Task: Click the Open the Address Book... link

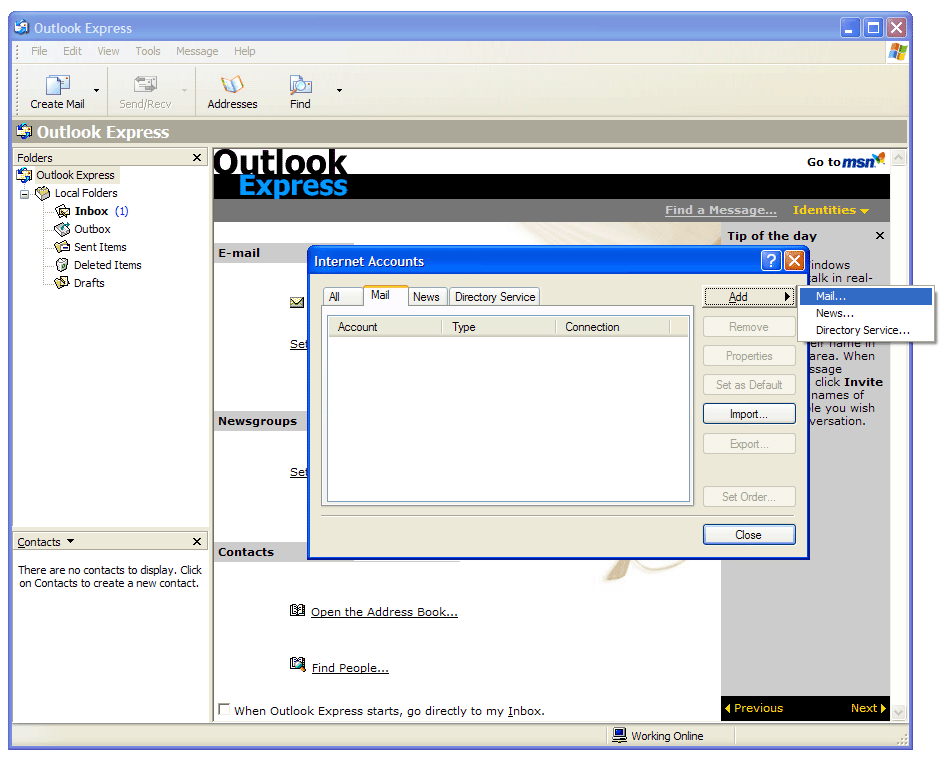Action: [384, 612]
